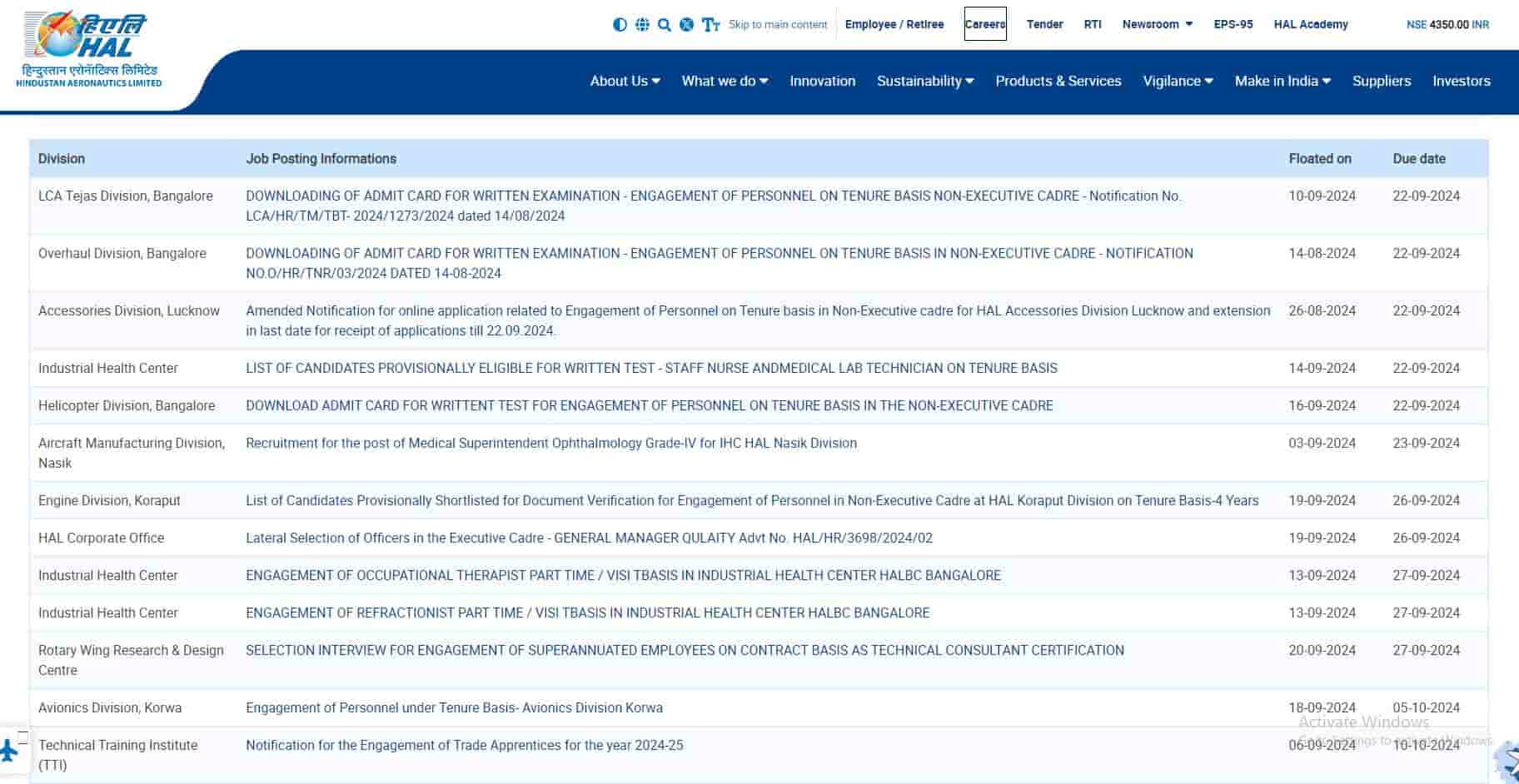Open HAL's X (Twitter) social icon
This screenshot has height=784, width=1519.
coord(686,24)
